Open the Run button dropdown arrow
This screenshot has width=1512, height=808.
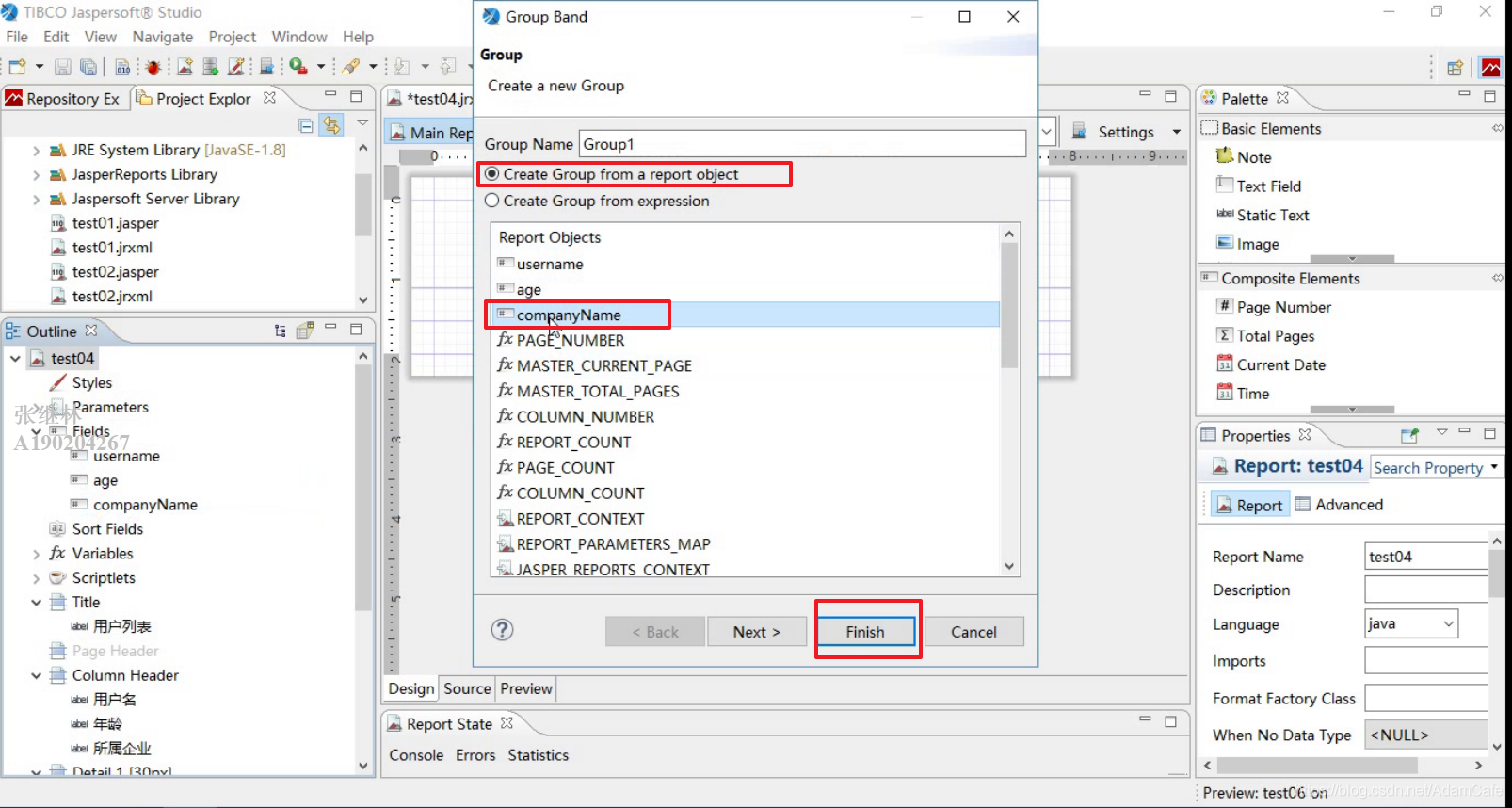coord(321,67)
